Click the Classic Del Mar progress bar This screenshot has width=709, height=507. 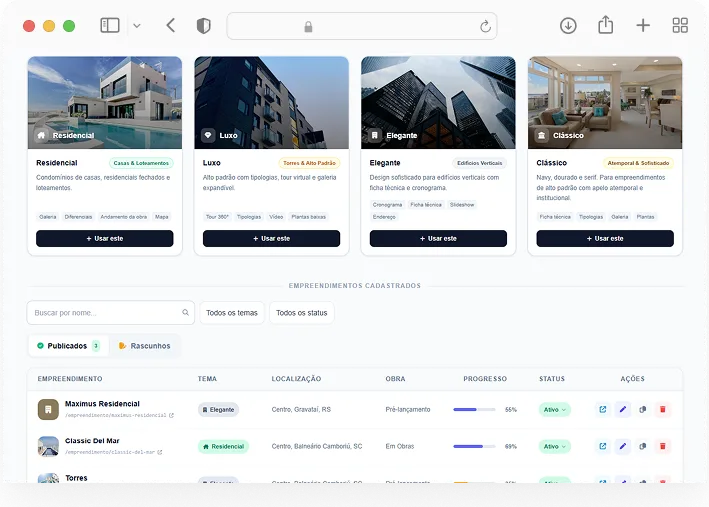(474, 446)
